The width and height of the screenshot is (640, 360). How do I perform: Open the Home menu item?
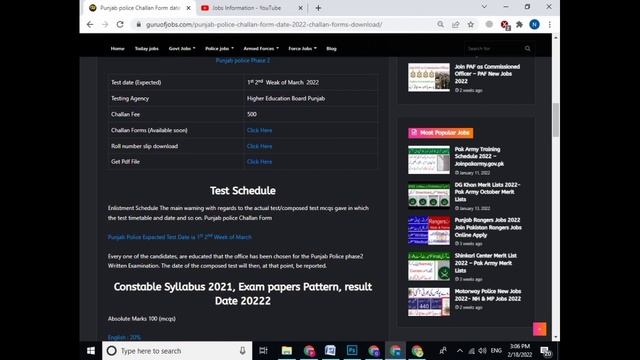pyautogui.click(x=118, y=49)
